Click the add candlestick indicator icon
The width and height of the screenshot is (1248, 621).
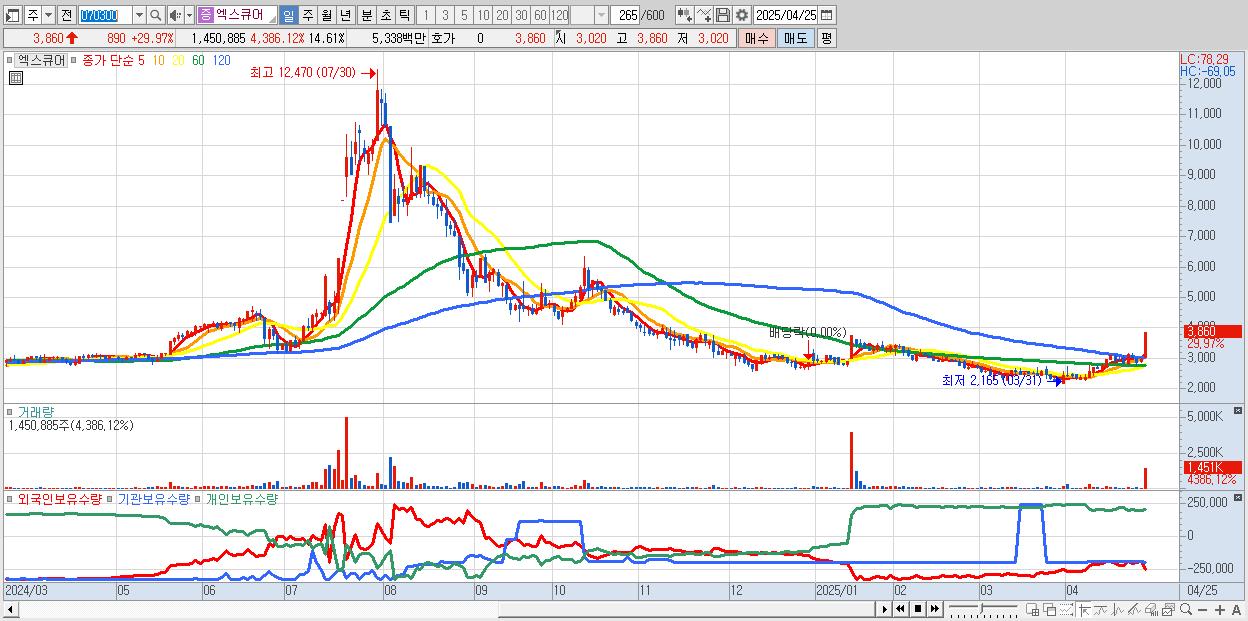685,16
